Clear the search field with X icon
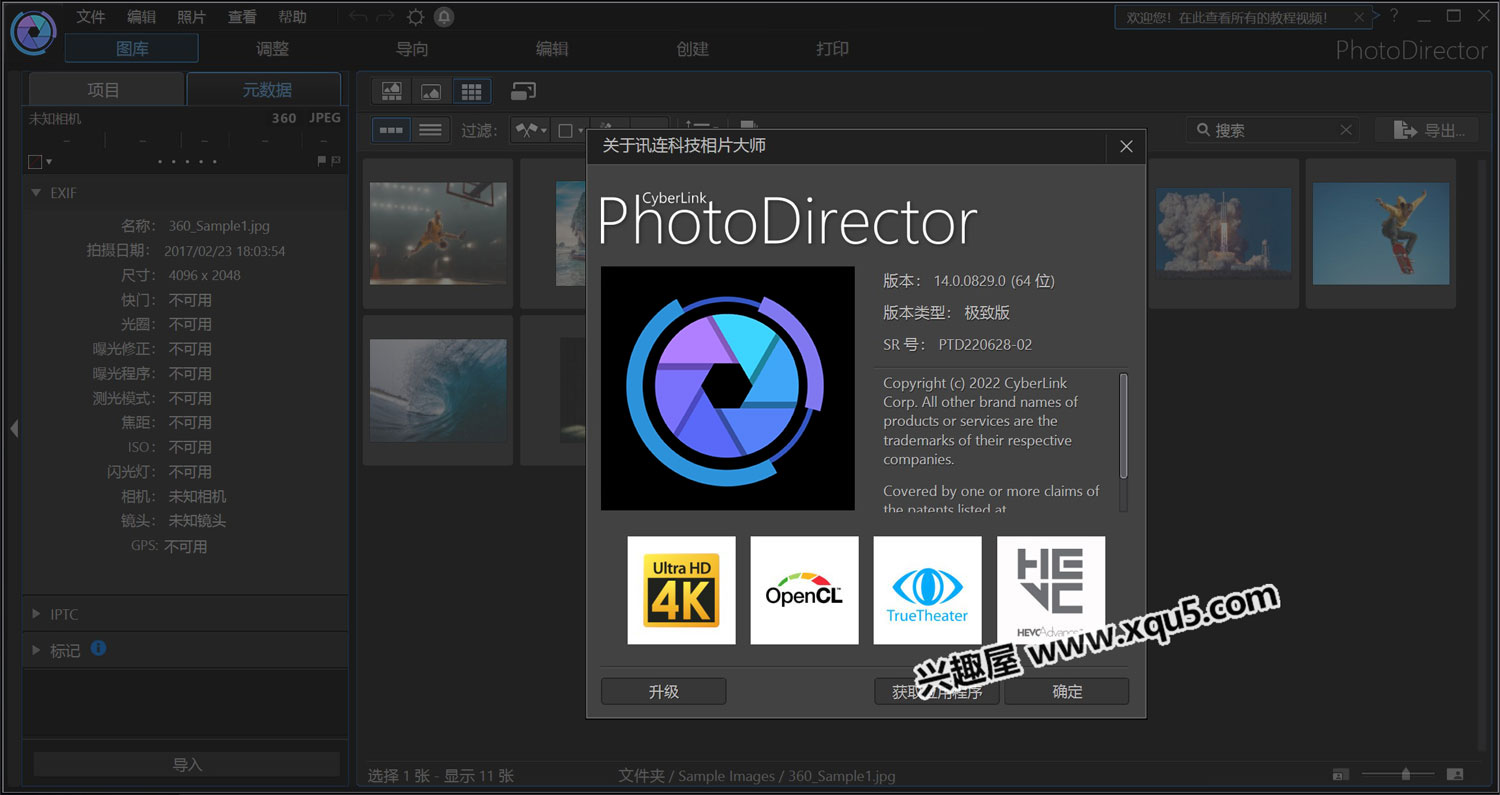Viewport: 1500px width, 795px height. [x=1346, y=130]
